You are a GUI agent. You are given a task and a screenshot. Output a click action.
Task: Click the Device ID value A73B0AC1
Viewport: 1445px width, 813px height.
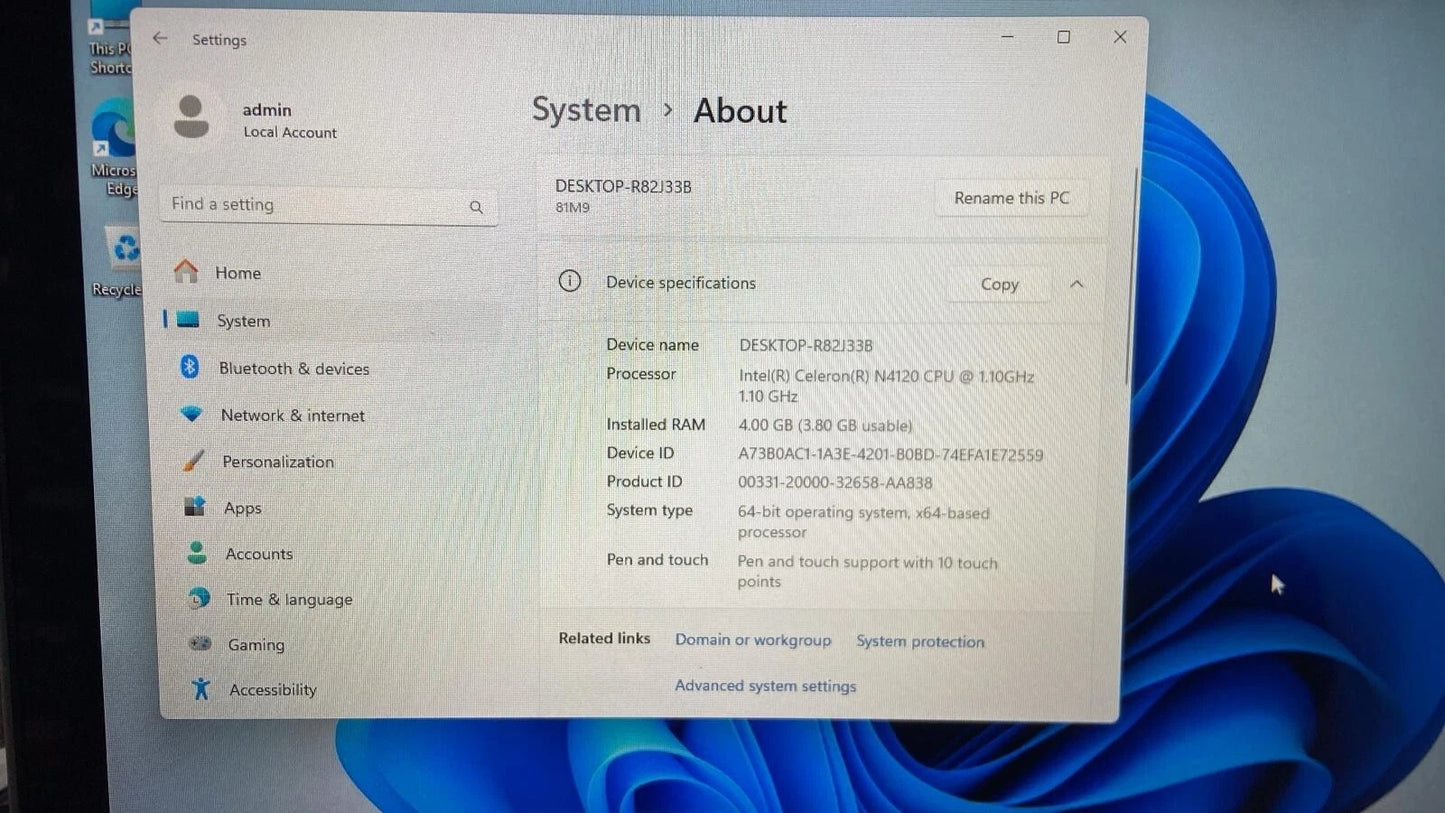[890, 454]
